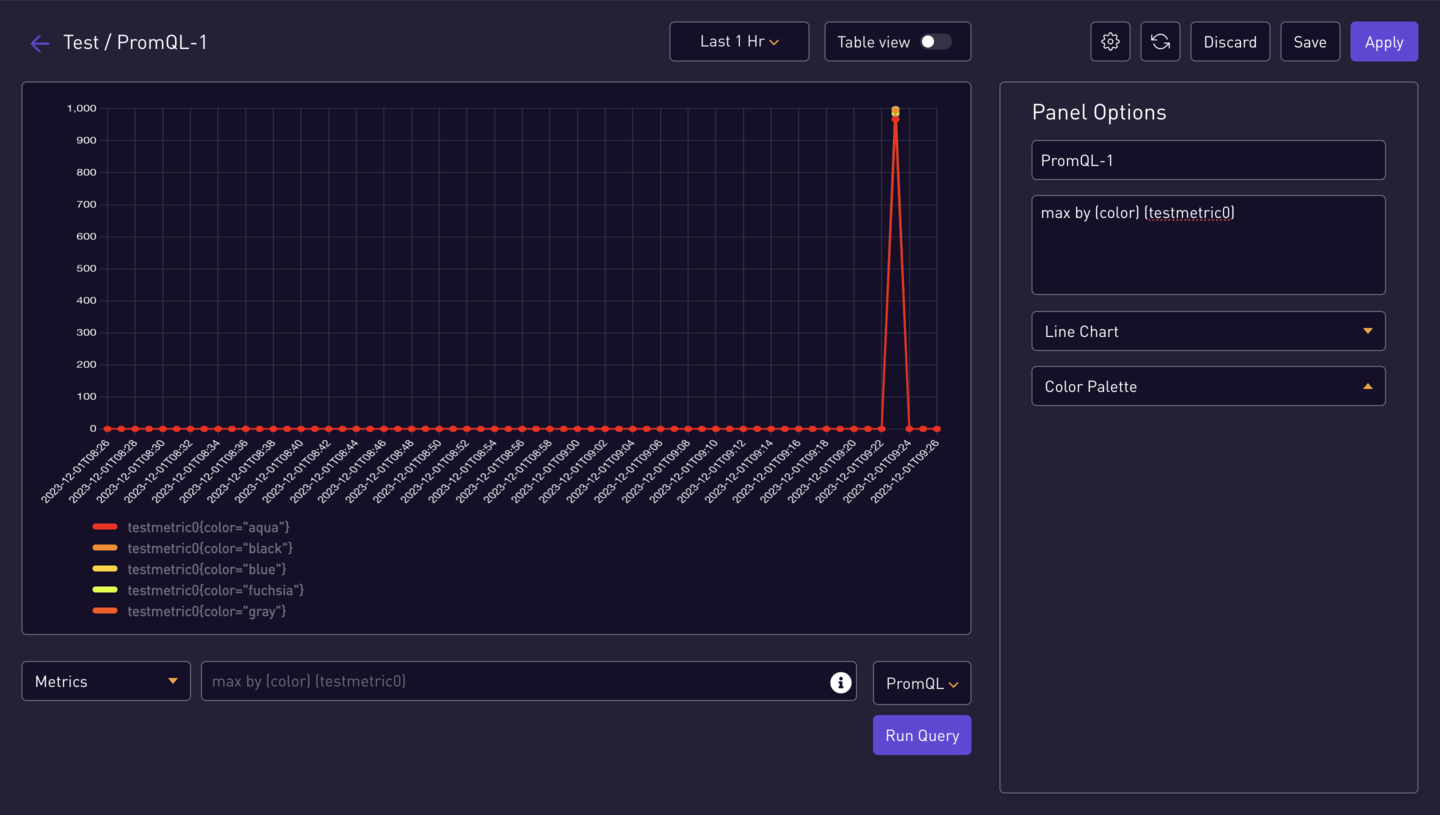Click the bottom query input field

[529, 681]
